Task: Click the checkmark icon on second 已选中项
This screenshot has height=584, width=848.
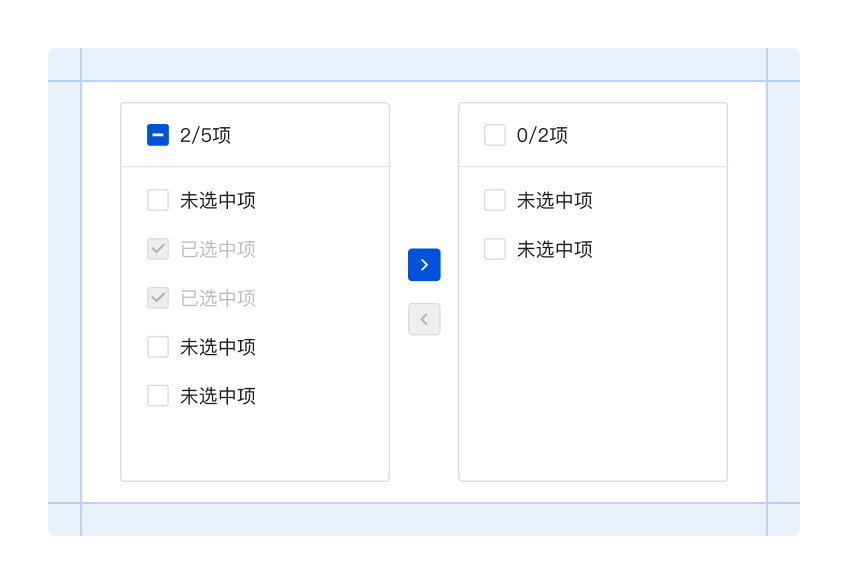Action: coord(157,298)
